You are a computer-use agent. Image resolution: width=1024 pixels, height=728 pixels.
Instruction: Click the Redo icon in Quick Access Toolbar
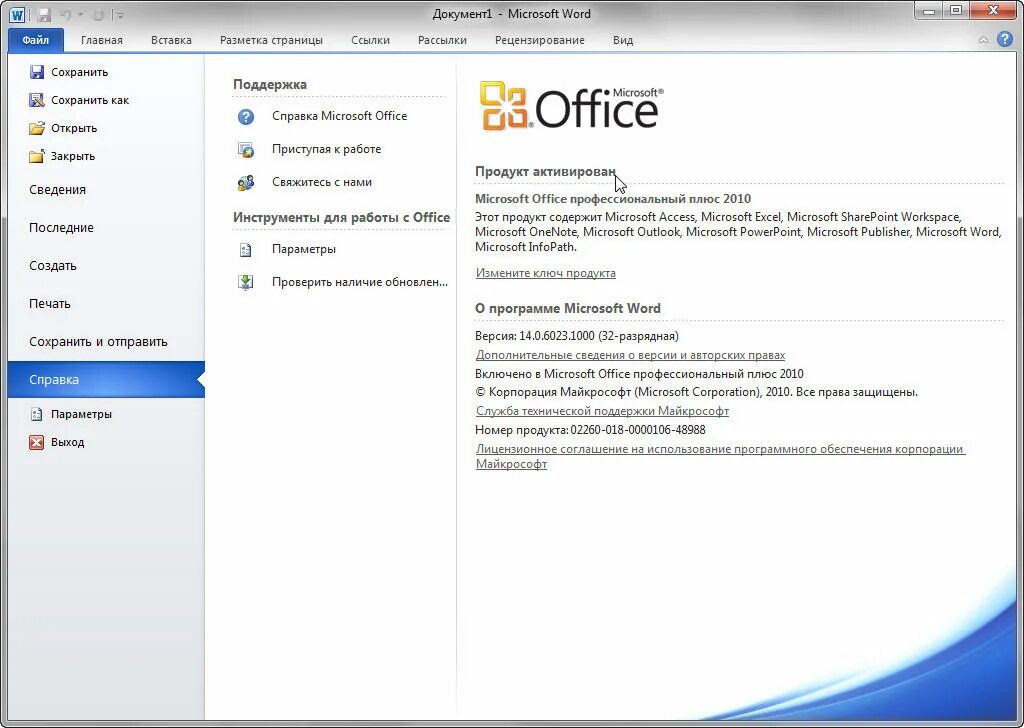[99, 14]
